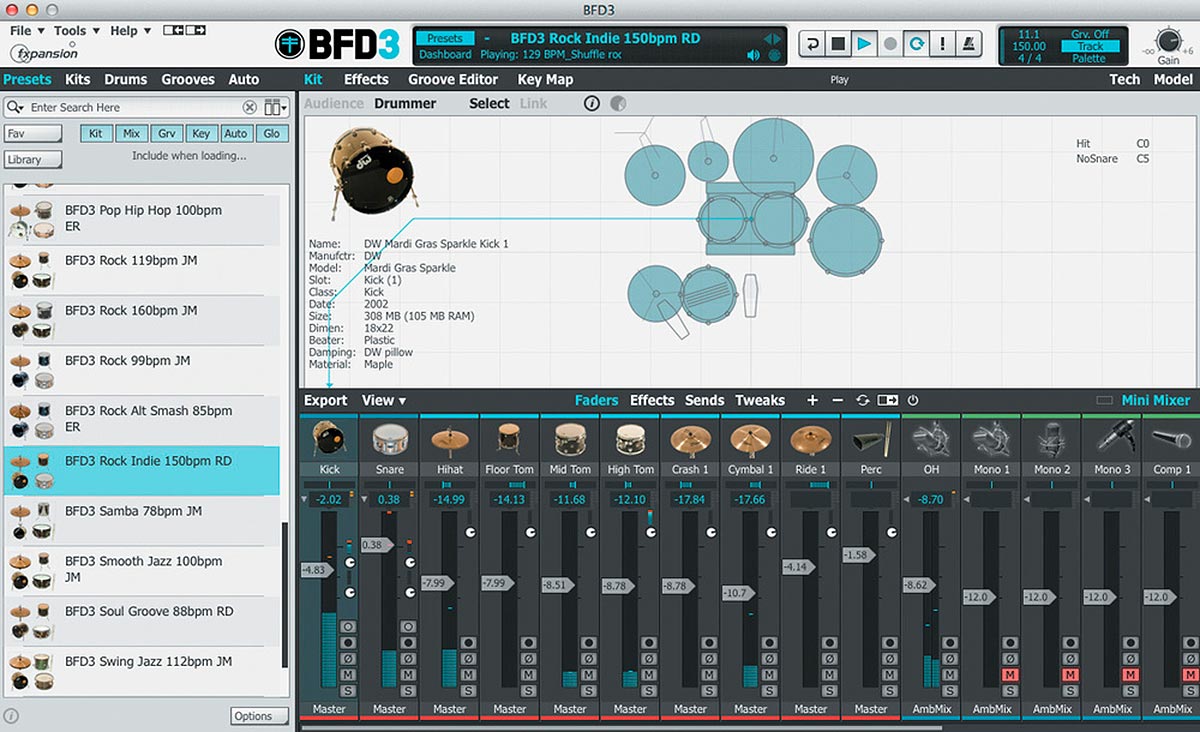Click the Kick fader handle at -4.83
The height and width of the screenshot is (732, 1200).
click(316, 570)
